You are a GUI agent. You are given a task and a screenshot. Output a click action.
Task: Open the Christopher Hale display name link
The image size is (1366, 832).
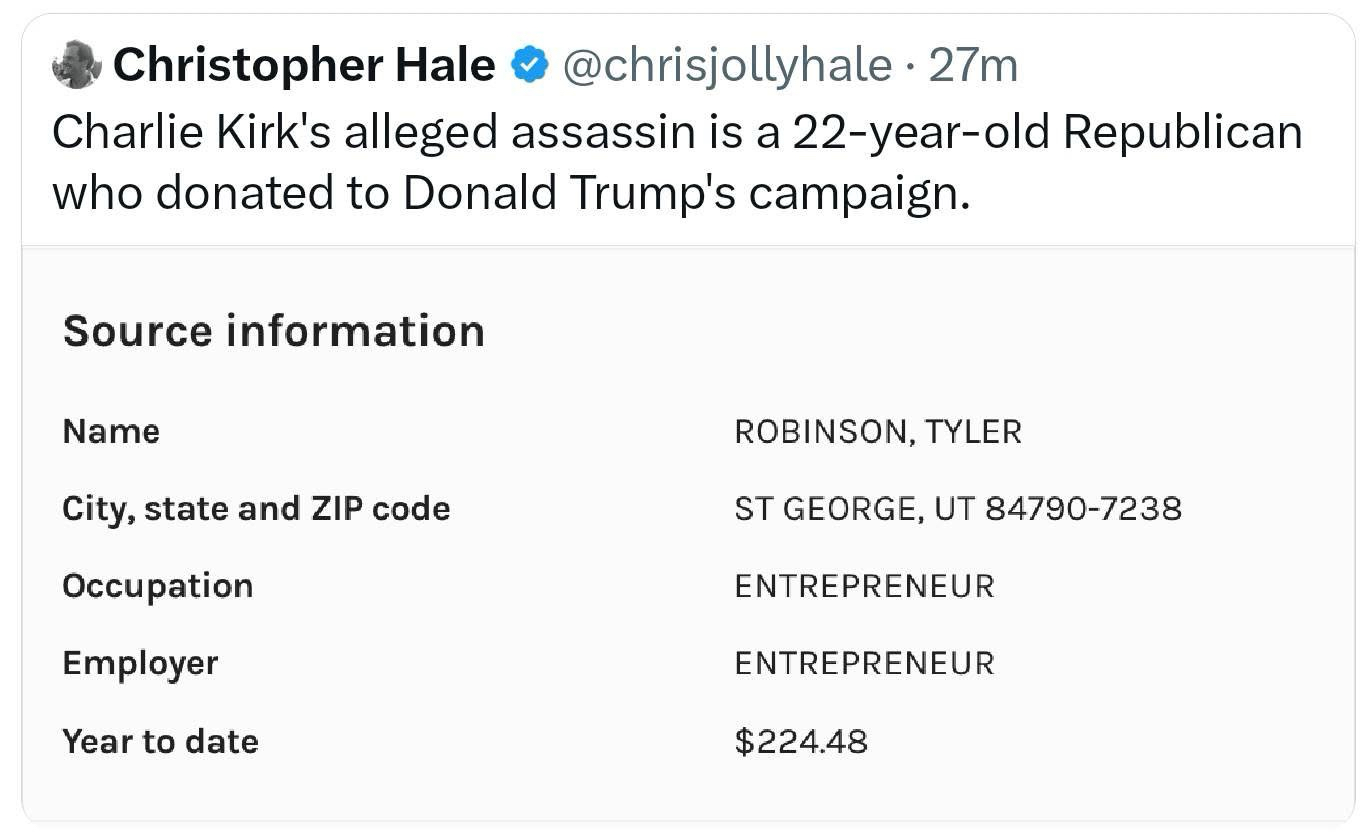[x=303, y=66]
